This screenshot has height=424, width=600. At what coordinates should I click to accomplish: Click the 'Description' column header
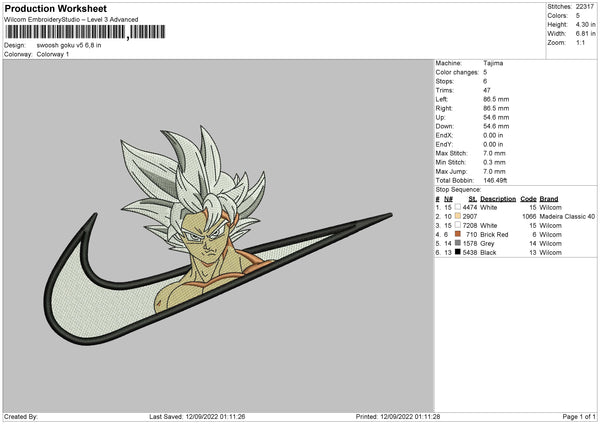tap(498, 199)
